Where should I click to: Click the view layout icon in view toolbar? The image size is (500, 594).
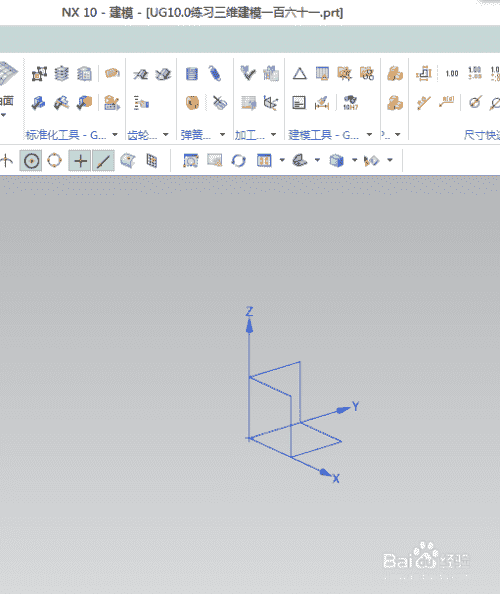(x=264, y=161)
